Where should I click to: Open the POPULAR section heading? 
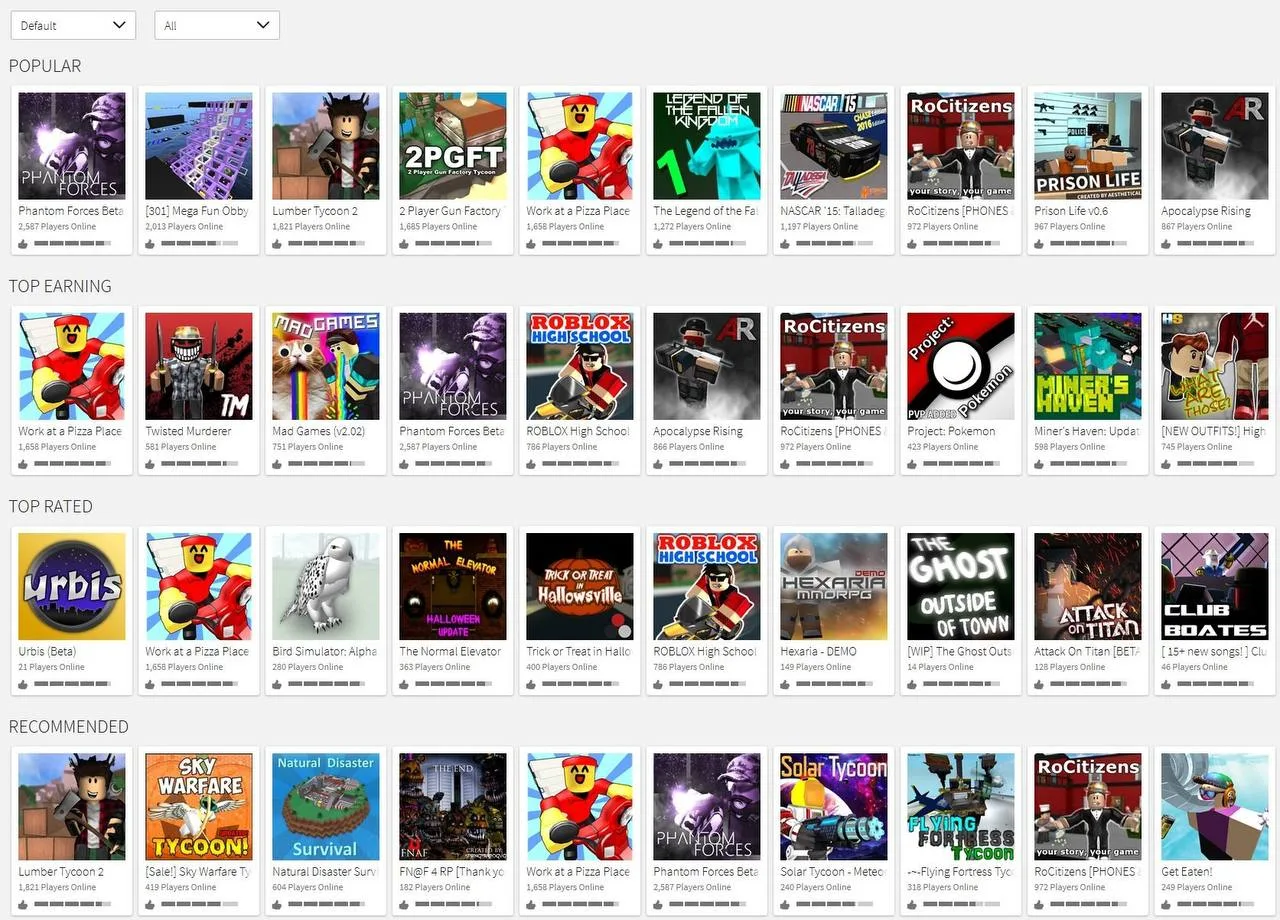click(45, 66)
